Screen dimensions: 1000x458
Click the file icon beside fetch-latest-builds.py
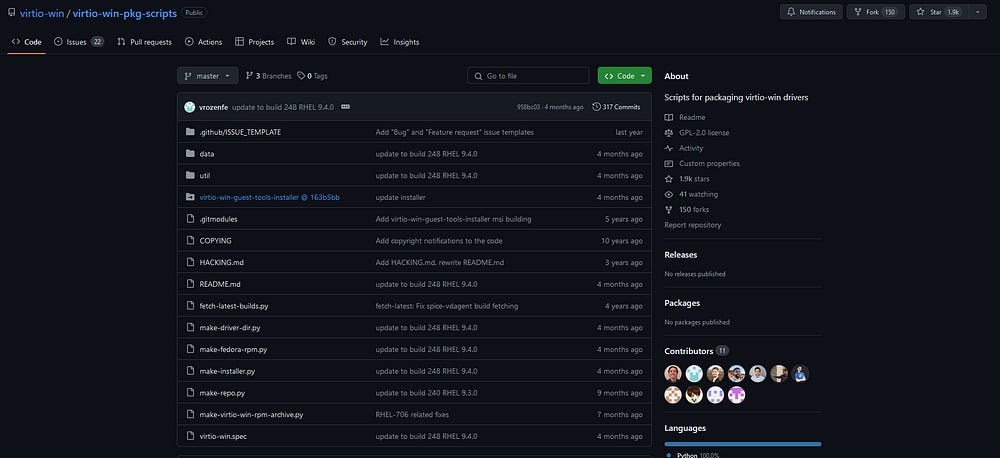pyautogui.click(x=189, y=306)
